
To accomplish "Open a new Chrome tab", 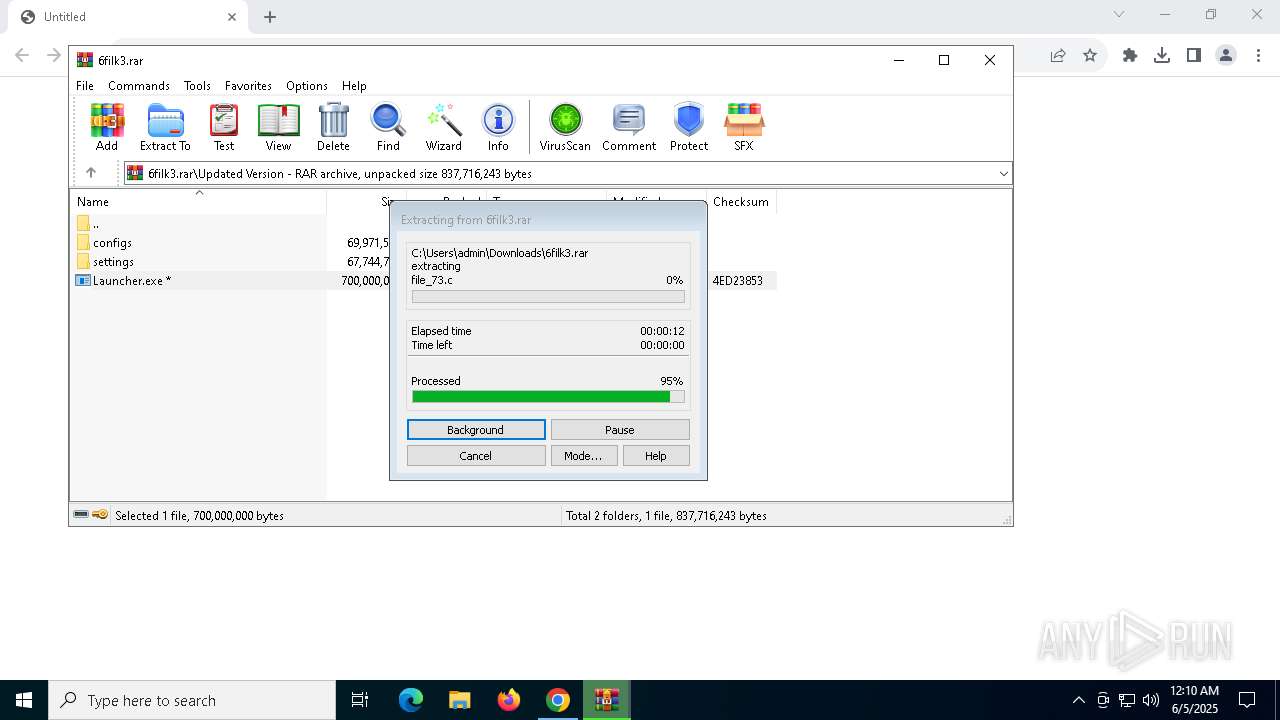I will 270,17.
